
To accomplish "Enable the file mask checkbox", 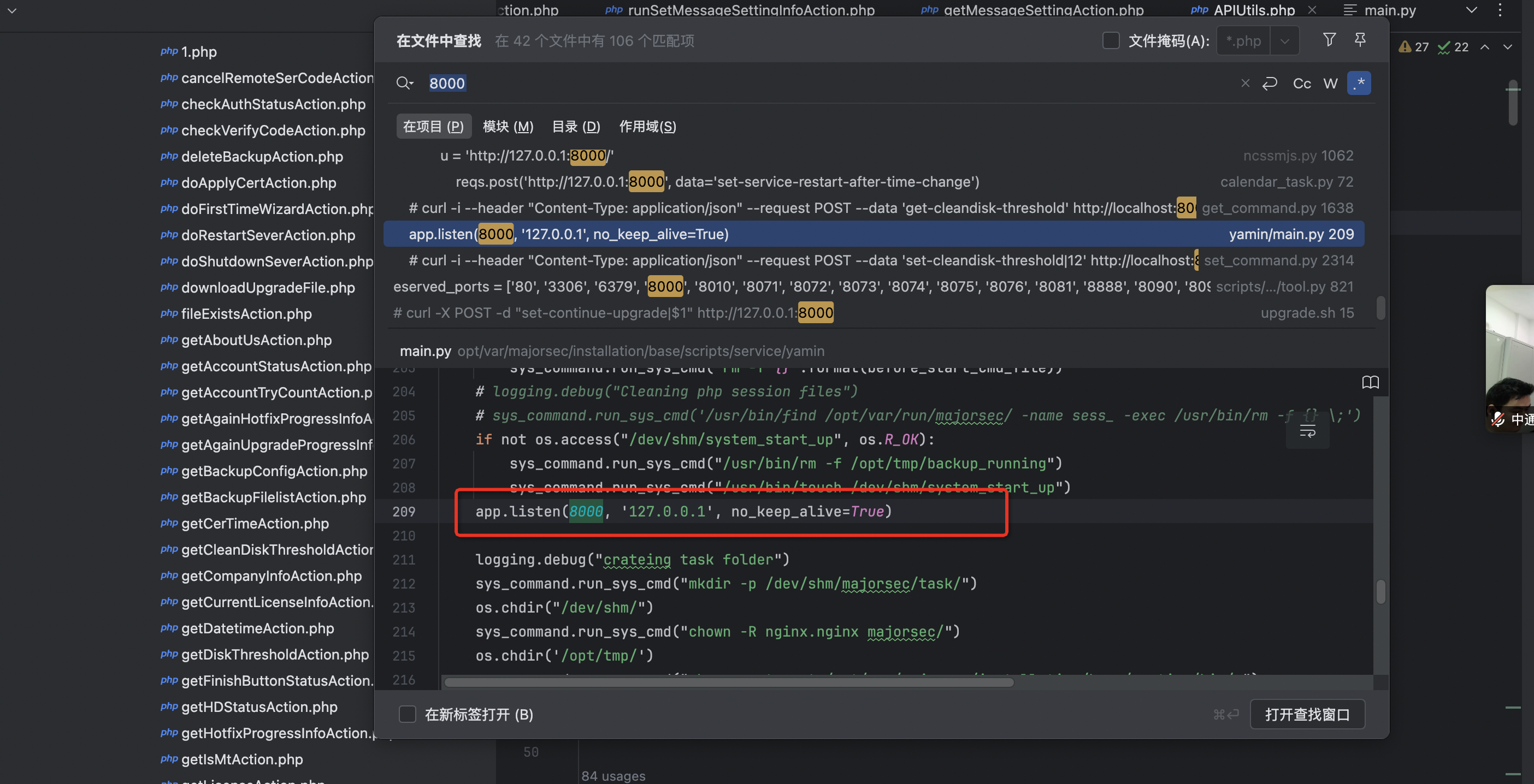I will tap(1111, 40).
